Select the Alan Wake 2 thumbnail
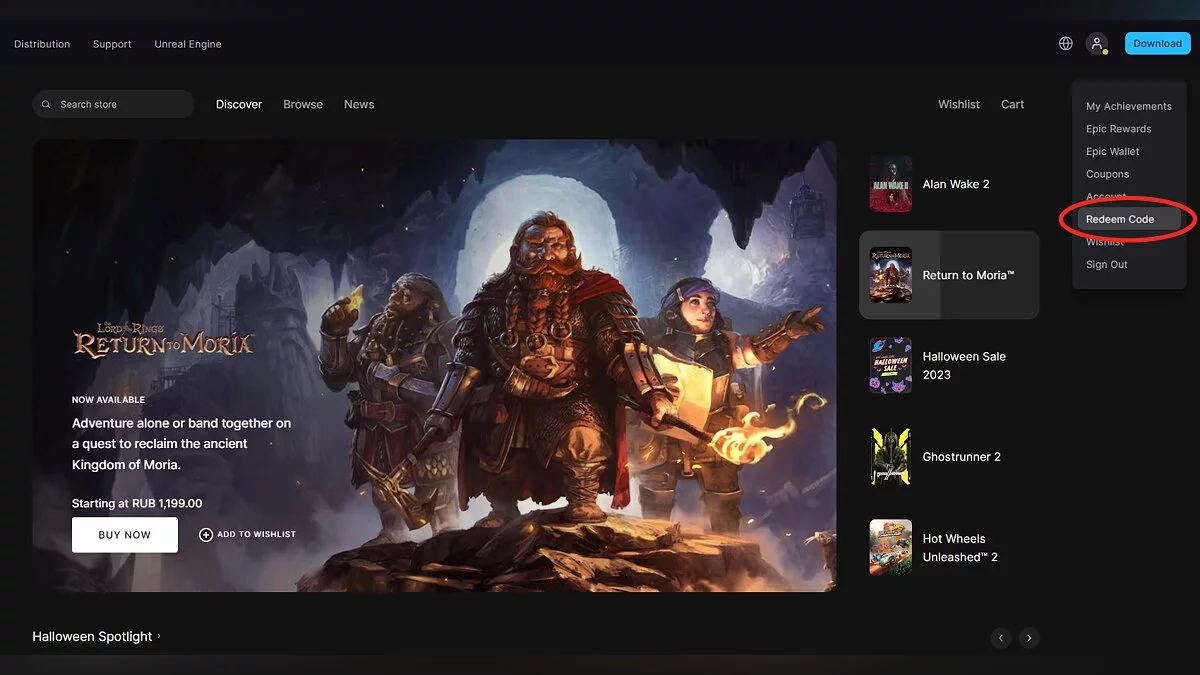Screen dimensions: 1200x675 point(890,184)
